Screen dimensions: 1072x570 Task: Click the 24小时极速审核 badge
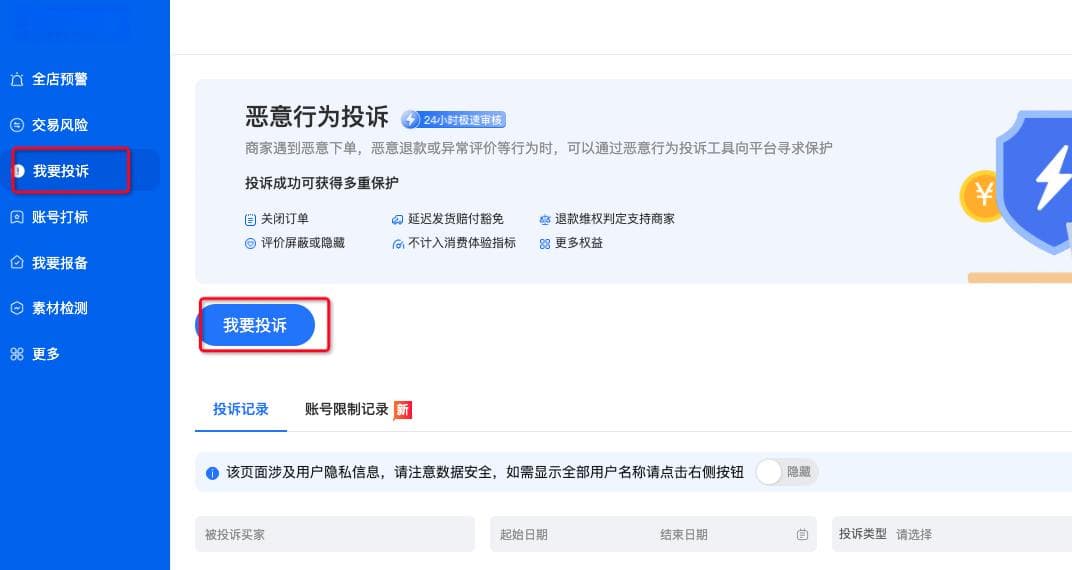coord(453,120)
